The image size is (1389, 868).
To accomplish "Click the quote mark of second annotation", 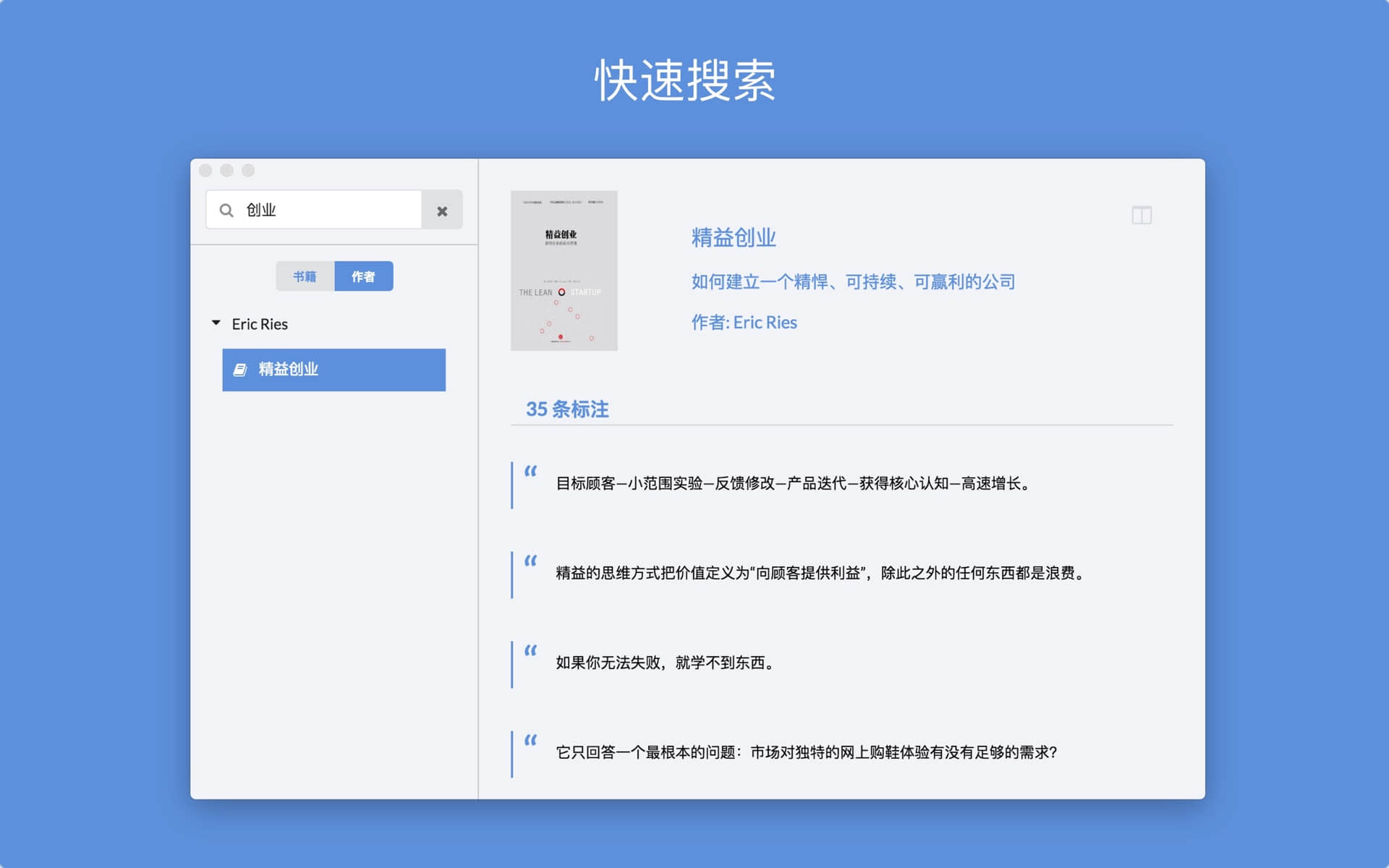I will click(x=531, y=561).
